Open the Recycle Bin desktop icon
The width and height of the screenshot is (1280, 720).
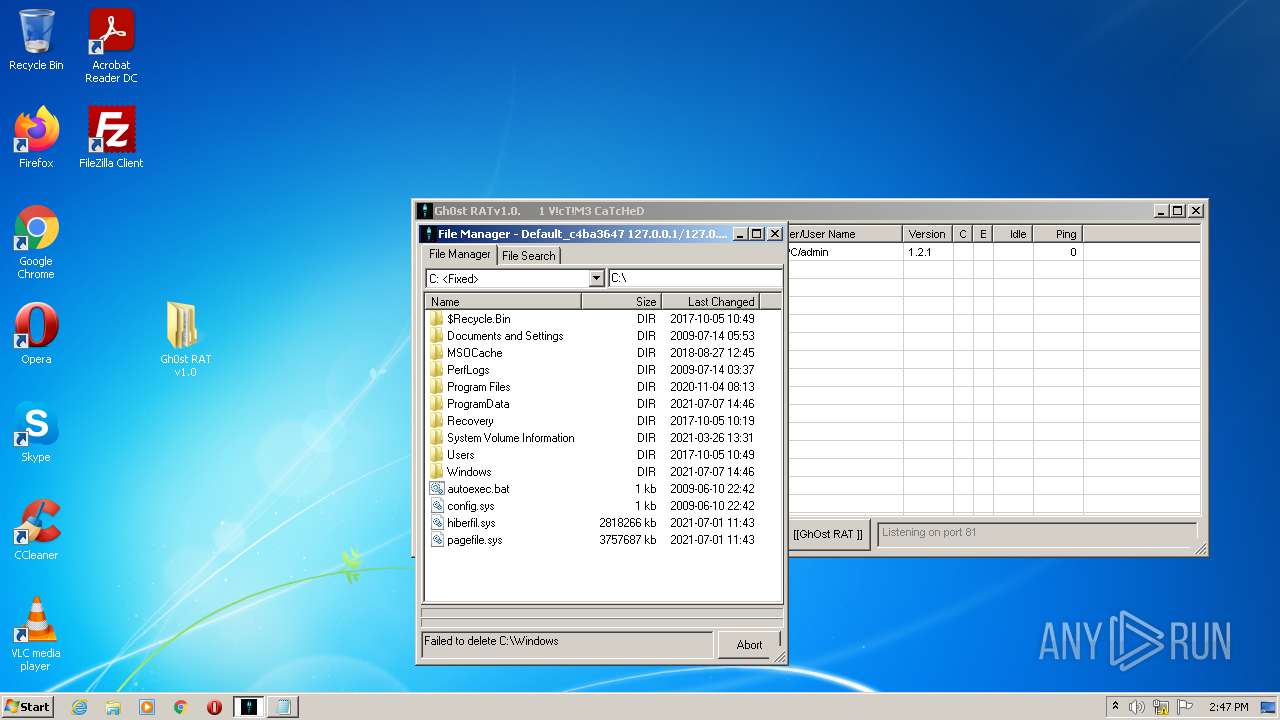tap(36, 40)
